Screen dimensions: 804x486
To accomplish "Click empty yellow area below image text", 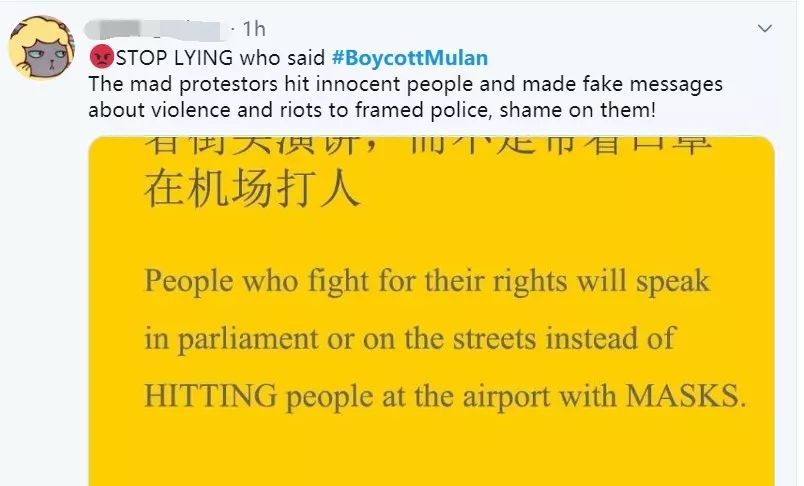I will pyautogui.click(x=431, y=451).
